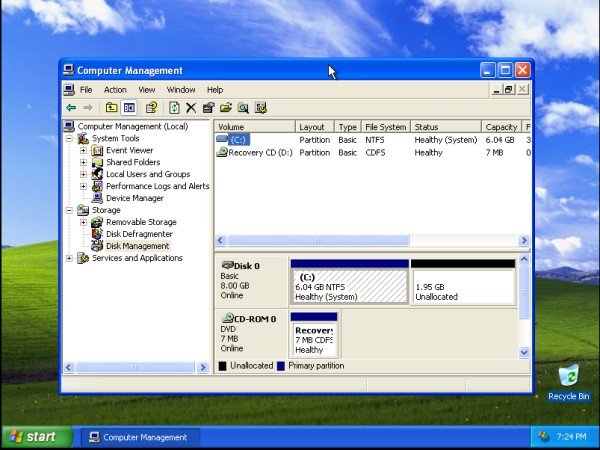The width and height of the screenshot is (600, 450).
Task: Collapse the System Tools tree node
Action: tap(69, 139)
